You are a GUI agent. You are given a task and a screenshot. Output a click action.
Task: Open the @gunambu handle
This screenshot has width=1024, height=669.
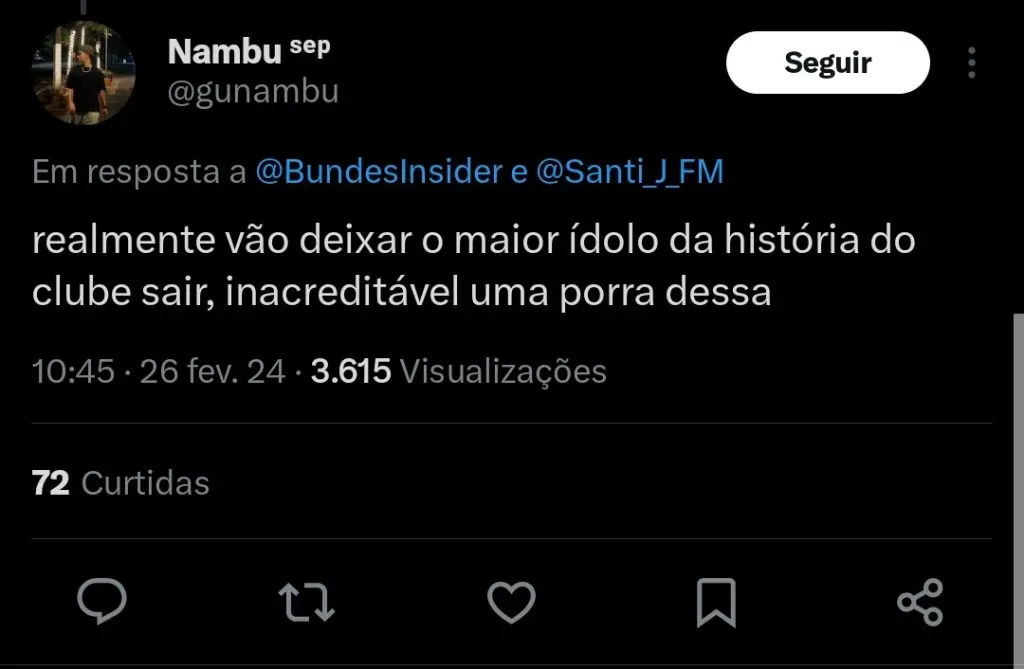pos(252,92)
